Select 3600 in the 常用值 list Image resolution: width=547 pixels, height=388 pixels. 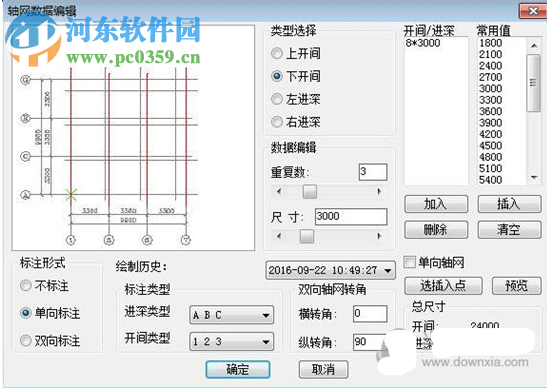pyautogui.click(x=490, y=111)
